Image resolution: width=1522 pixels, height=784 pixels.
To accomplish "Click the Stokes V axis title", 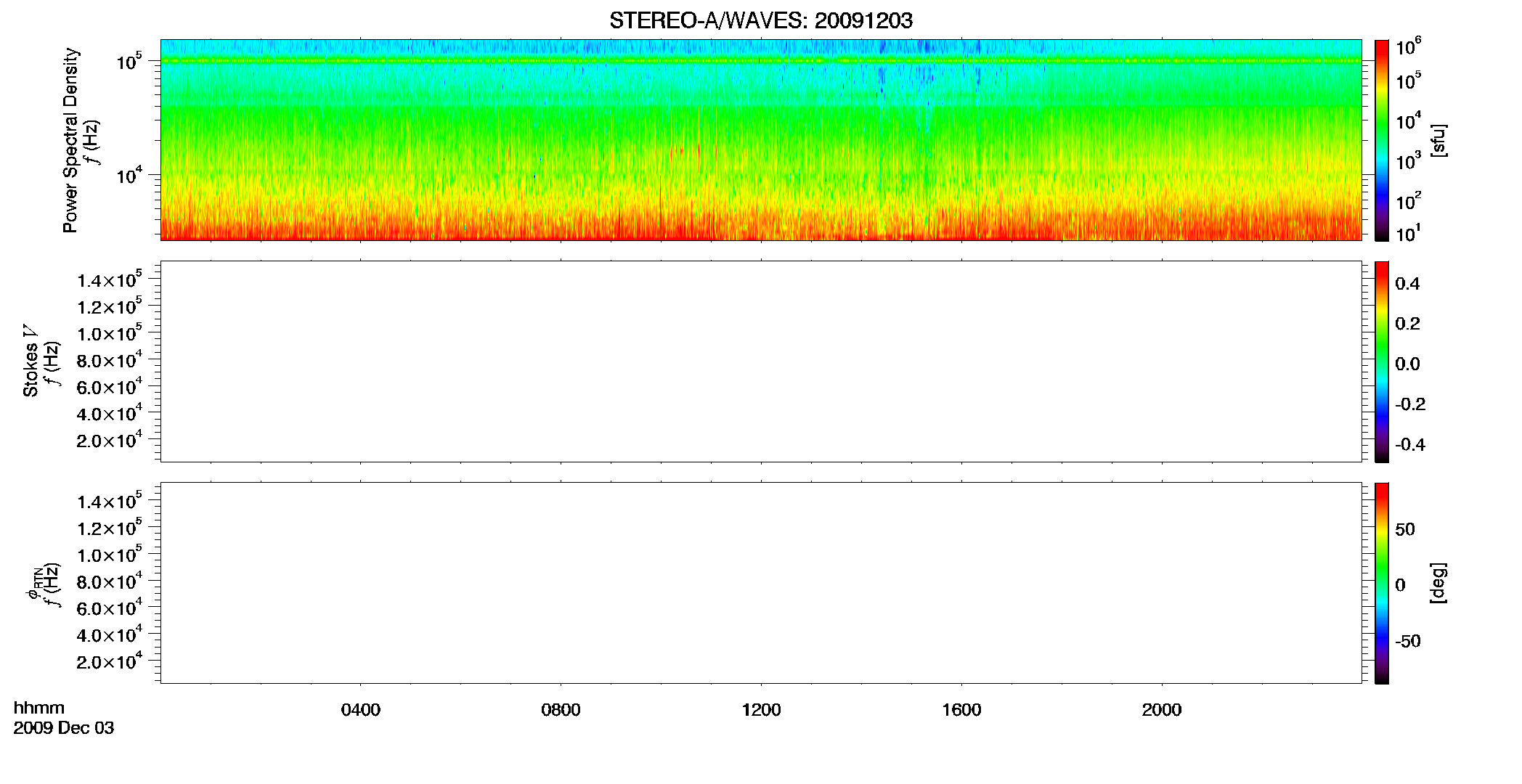I will [x=30, y=361].
